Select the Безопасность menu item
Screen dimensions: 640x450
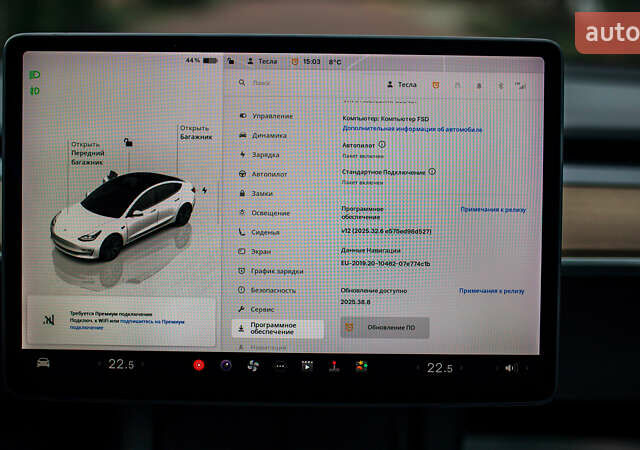[x=272, y=290]
